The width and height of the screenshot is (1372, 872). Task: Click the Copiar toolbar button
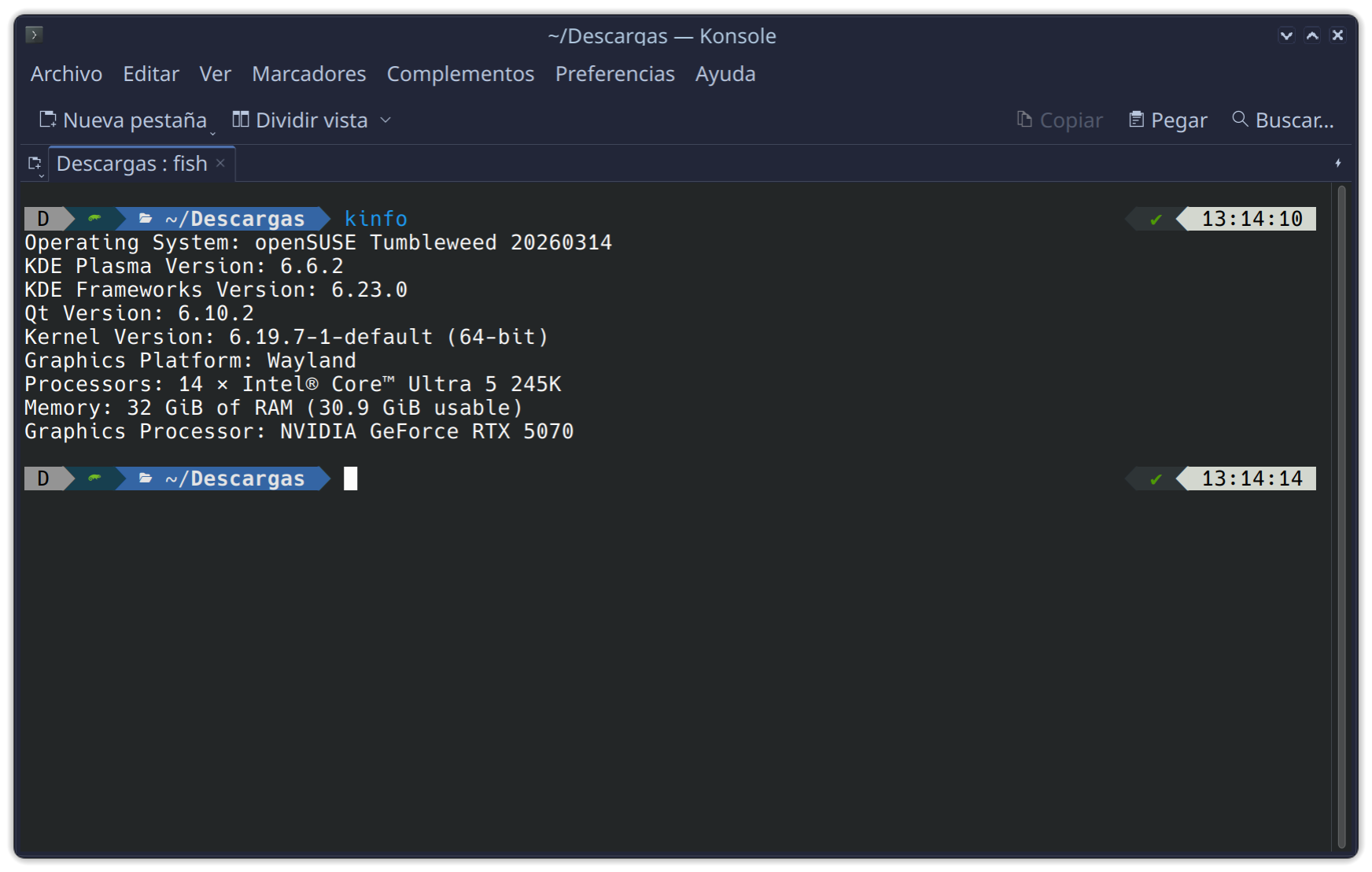point(1060,120)
